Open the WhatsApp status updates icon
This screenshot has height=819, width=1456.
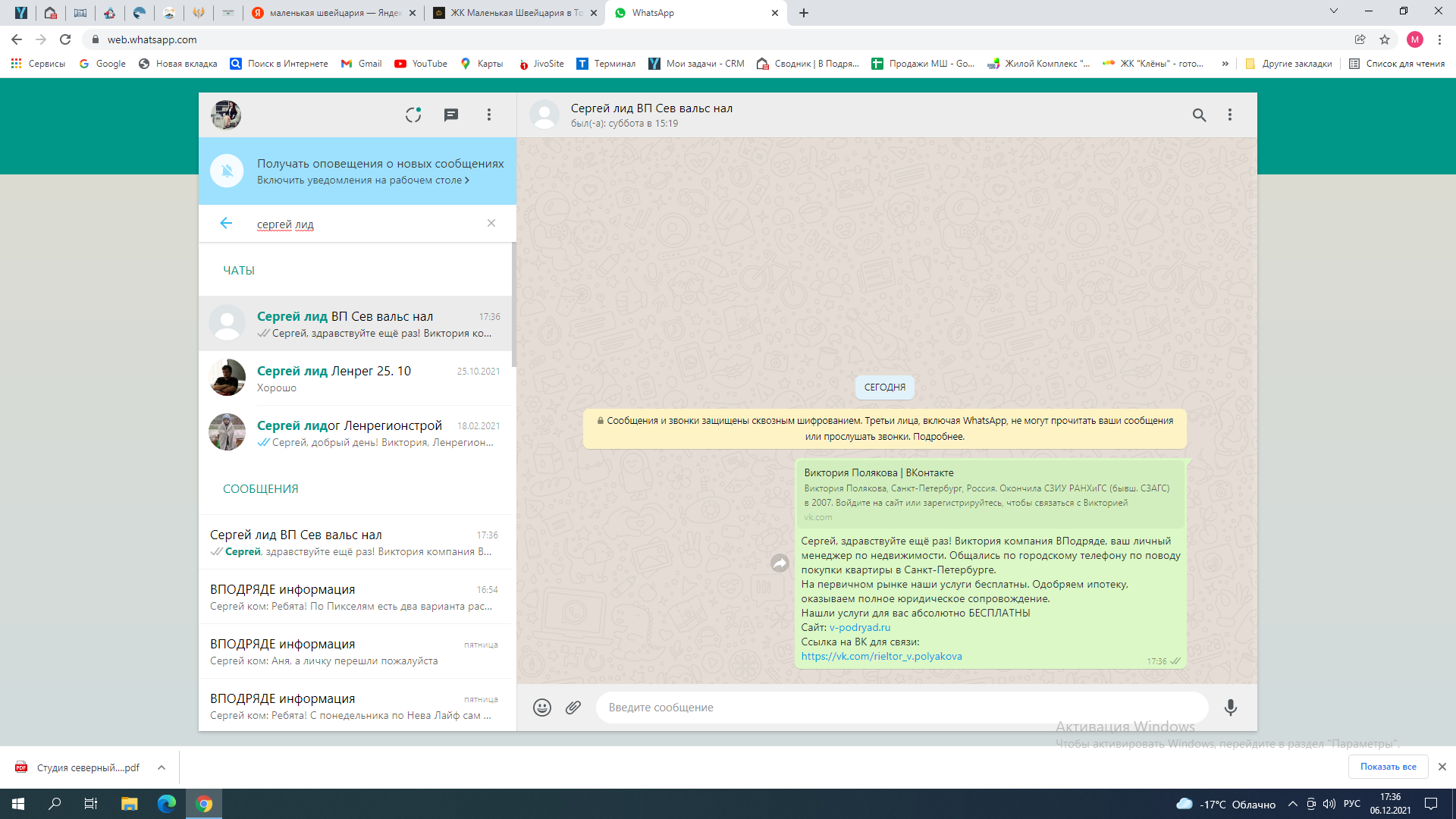413,115
